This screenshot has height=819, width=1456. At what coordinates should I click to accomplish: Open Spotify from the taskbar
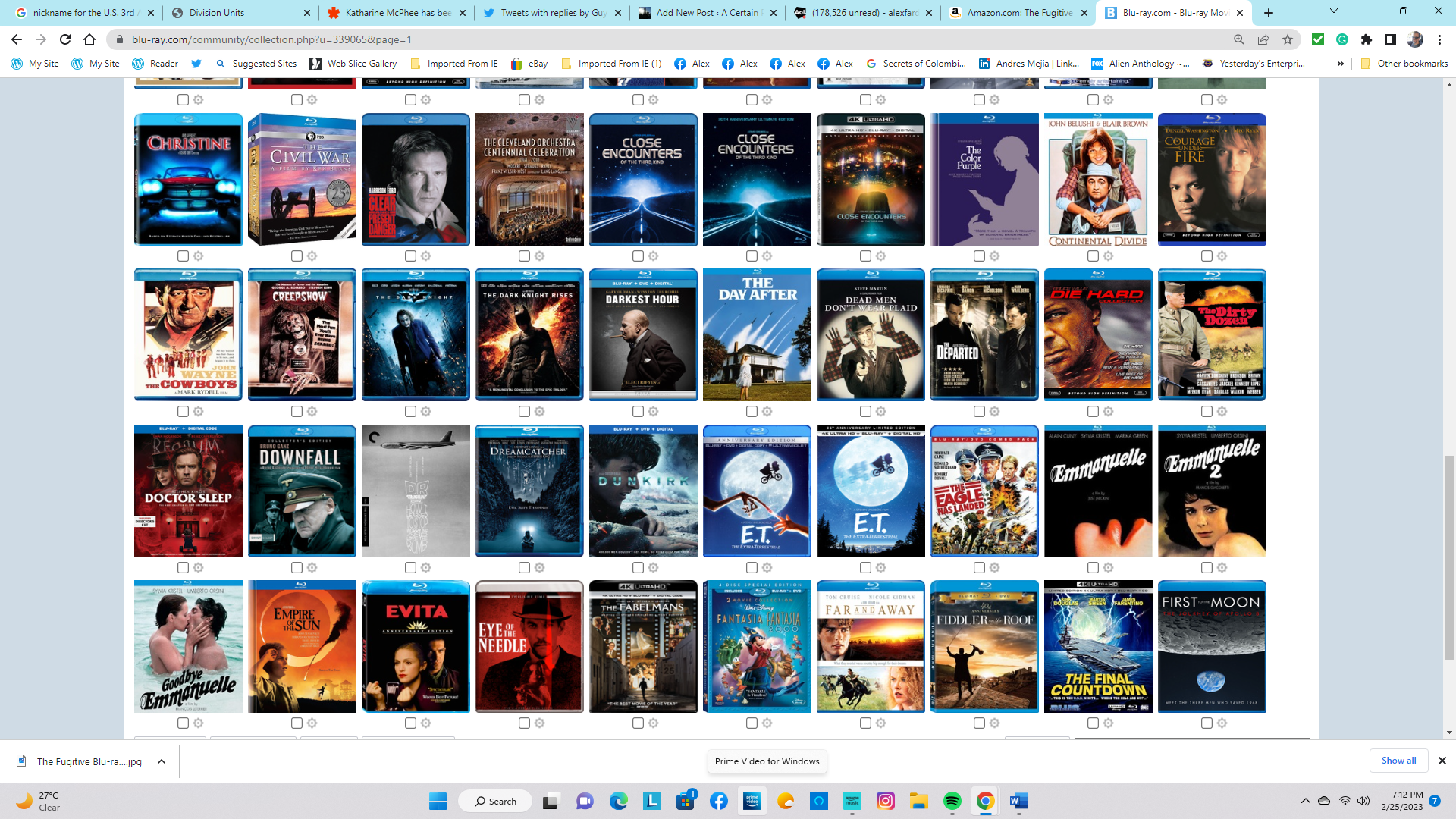tap(952, 801)
